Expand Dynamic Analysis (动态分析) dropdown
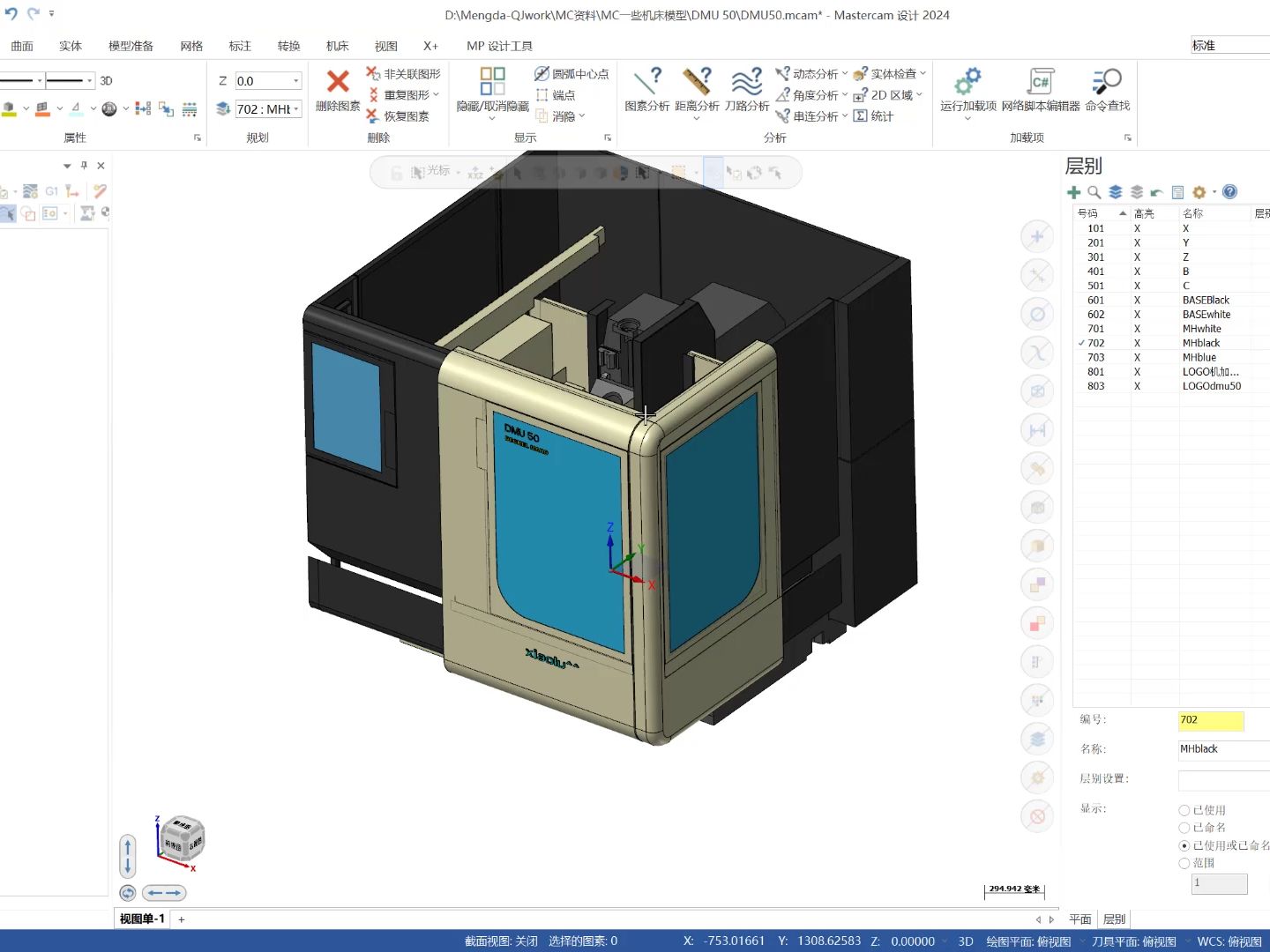Image resolution: width=1270 pixels, height=952 pixels. coord(844,74)
